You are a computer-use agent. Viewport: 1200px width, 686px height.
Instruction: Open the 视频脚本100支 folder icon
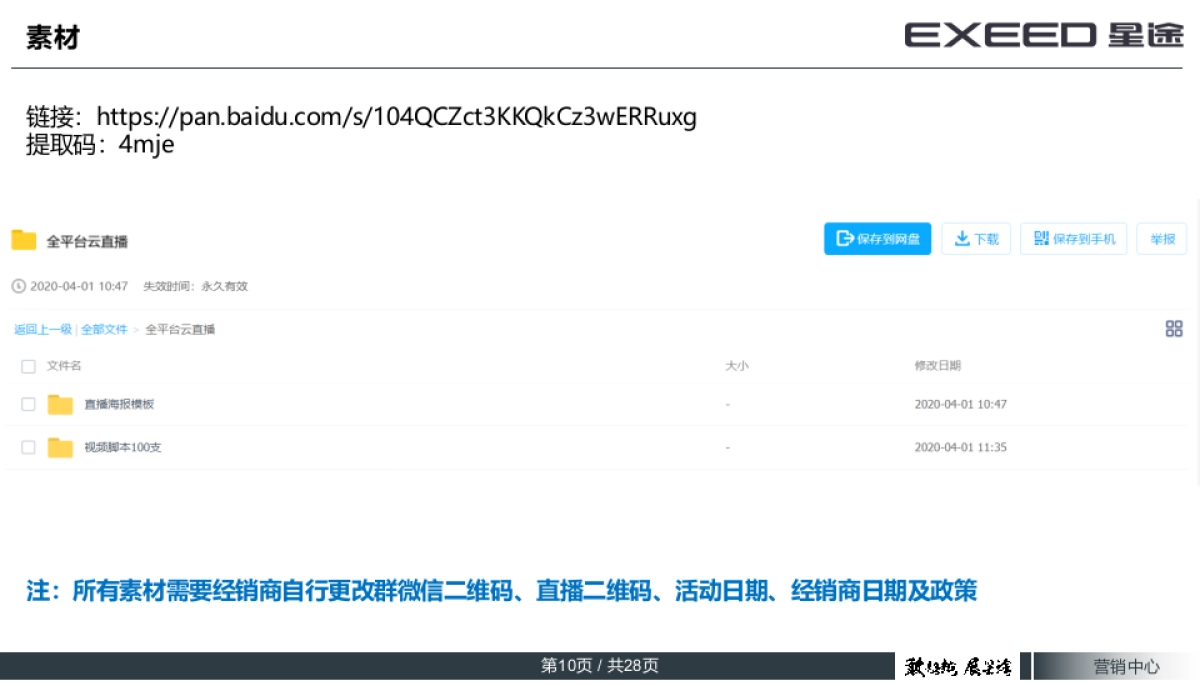[x=60, y=447]
